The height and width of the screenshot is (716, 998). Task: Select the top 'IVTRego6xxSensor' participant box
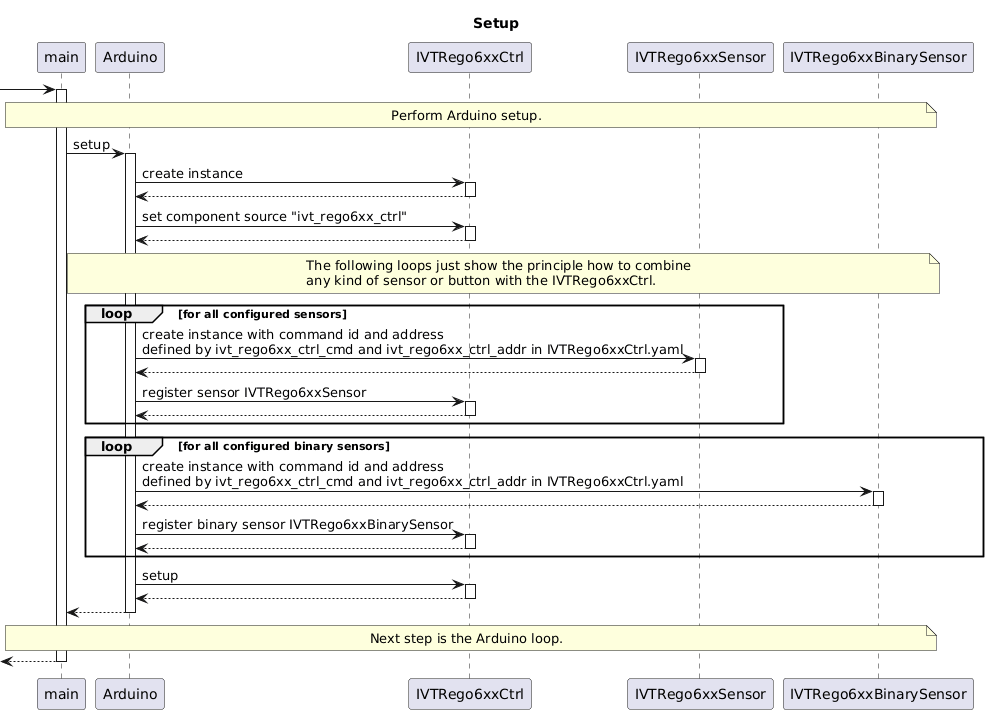coord(700,57)
